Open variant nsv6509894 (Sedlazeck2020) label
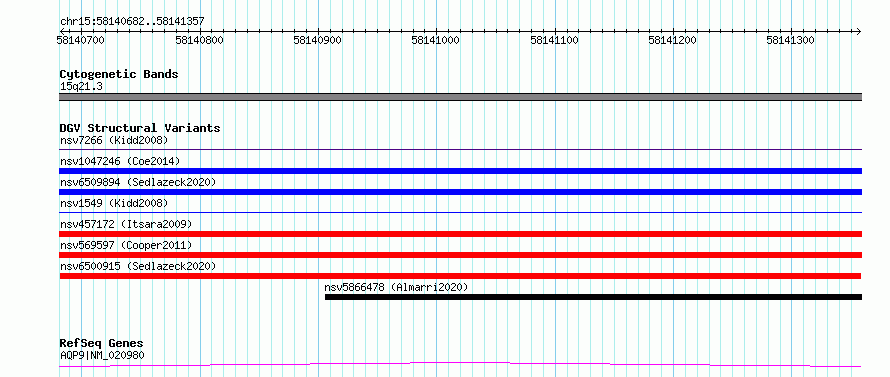Image resolution: width=890 pixels, height=377 pixels. tap(138, 182)
